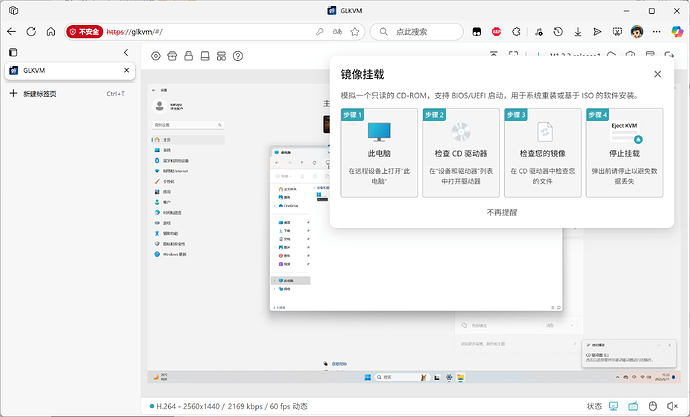This screenshot has width=690, height=417.
Task: Click the 检查您的镜像 step 3 card
Action: [543, 152]
